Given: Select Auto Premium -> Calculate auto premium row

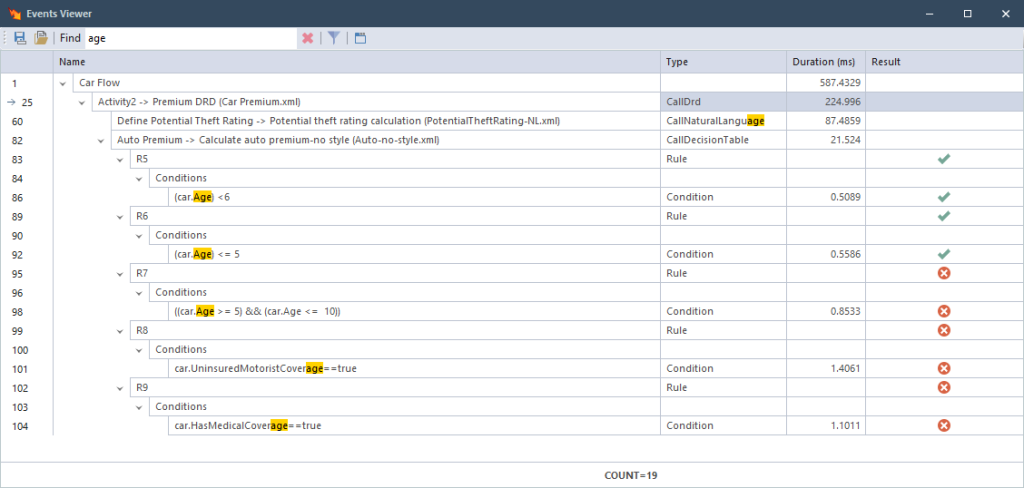Looking at the screenshot, I should click(x=511, y=140).
